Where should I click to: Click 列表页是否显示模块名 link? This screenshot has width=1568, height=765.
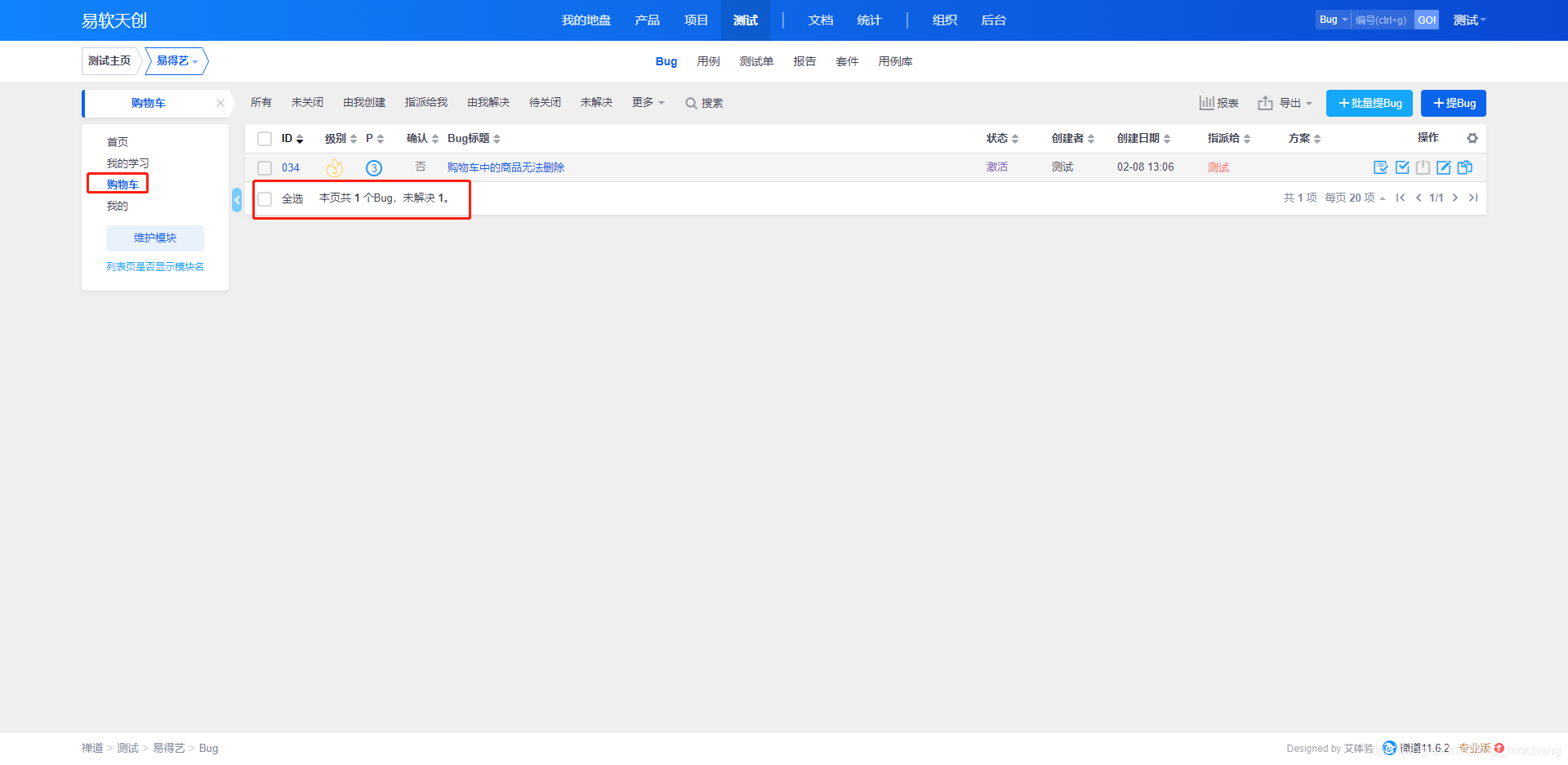tap(155, 267)
